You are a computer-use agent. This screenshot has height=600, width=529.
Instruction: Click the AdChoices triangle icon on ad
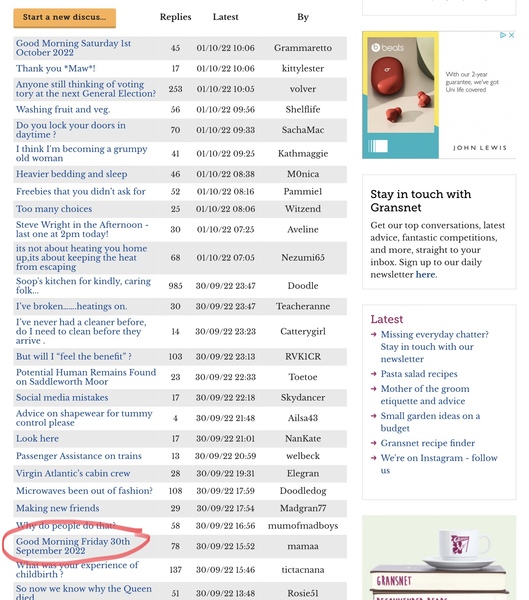(x=503, y=35)
